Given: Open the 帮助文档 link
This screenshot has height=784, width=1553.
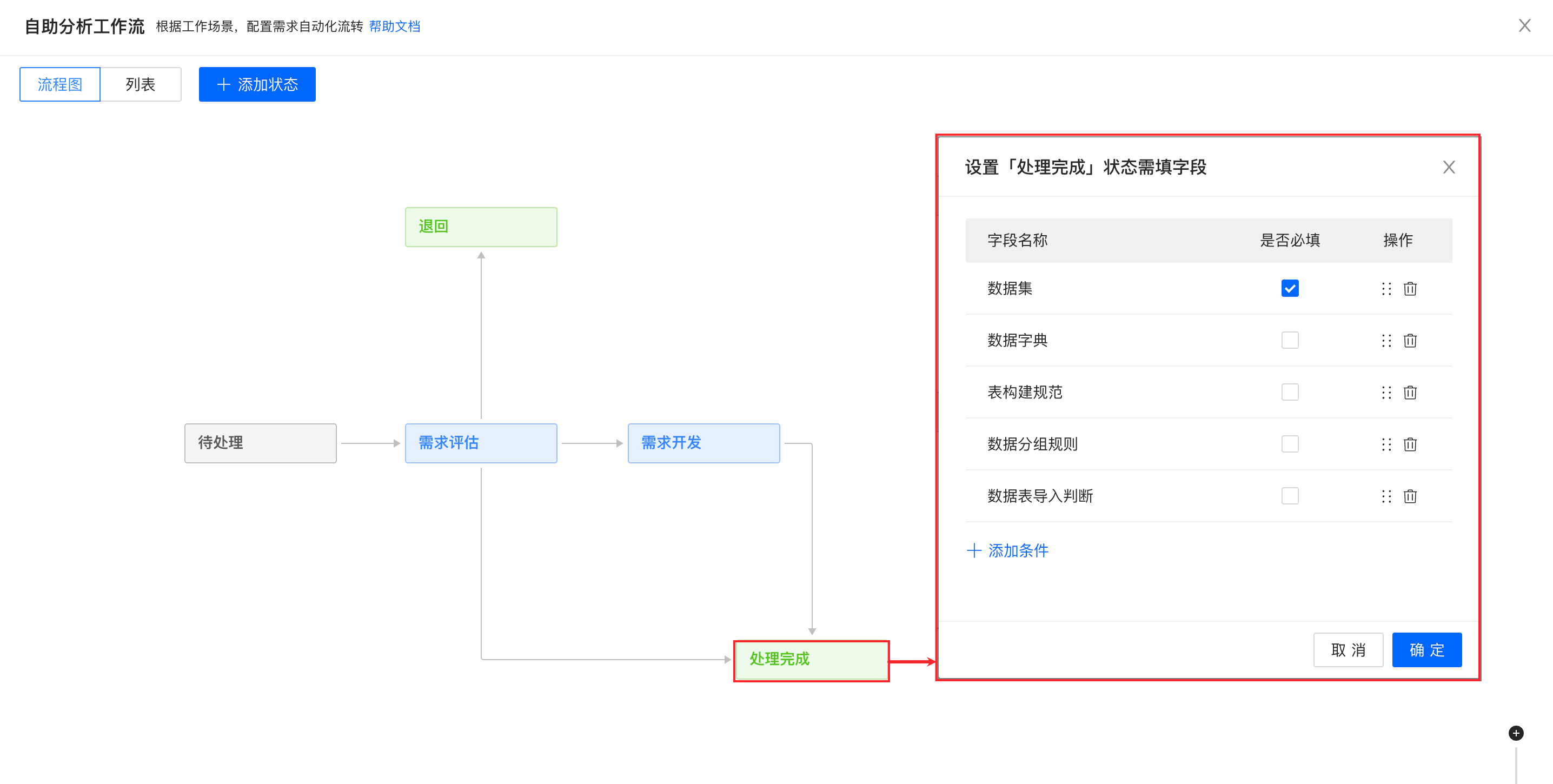Looking at the screenshot, I should pyautogui.click(x=394, y=26).
